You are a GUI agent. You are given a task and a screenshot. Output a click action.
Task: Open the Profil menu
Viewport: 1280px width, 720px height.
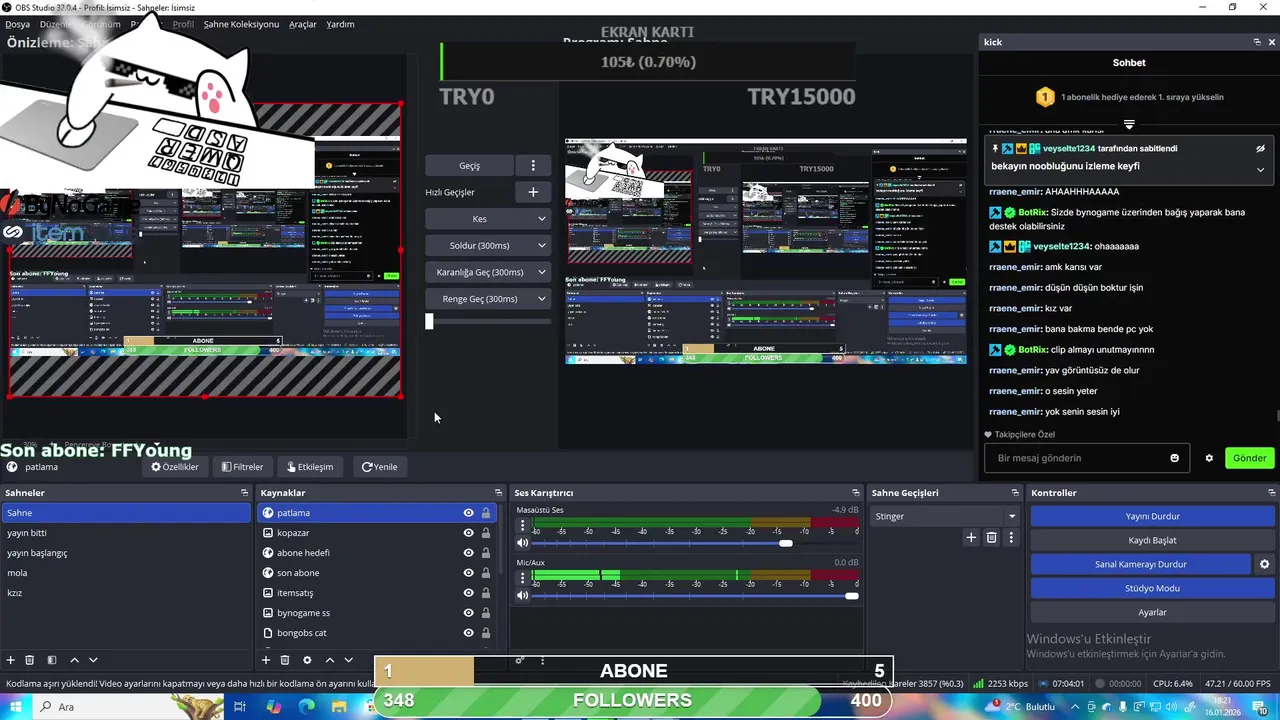[x=183, y=24]
